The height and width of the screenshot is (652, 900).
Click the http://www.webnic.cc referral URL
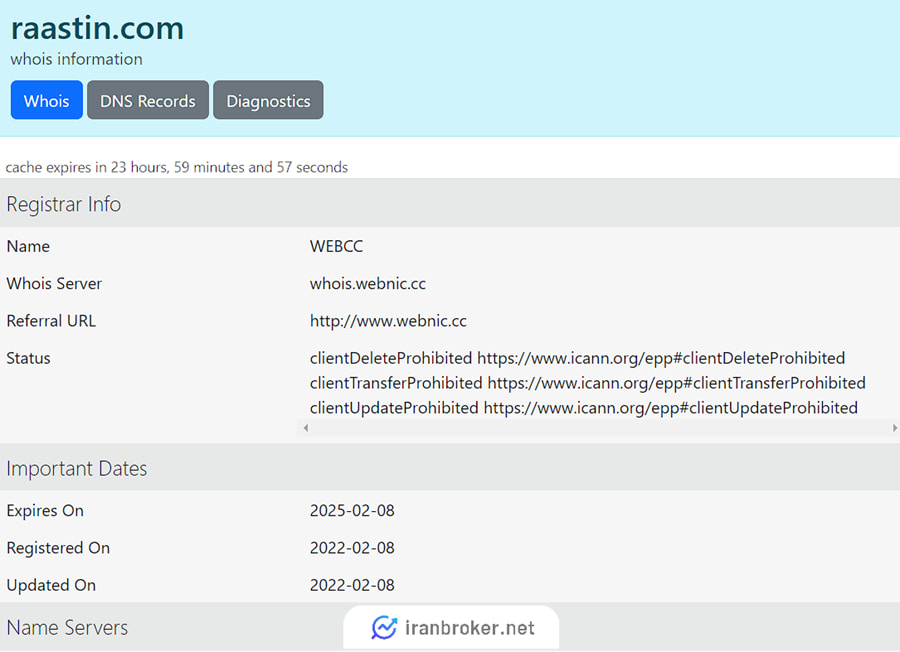coord(388,321)
